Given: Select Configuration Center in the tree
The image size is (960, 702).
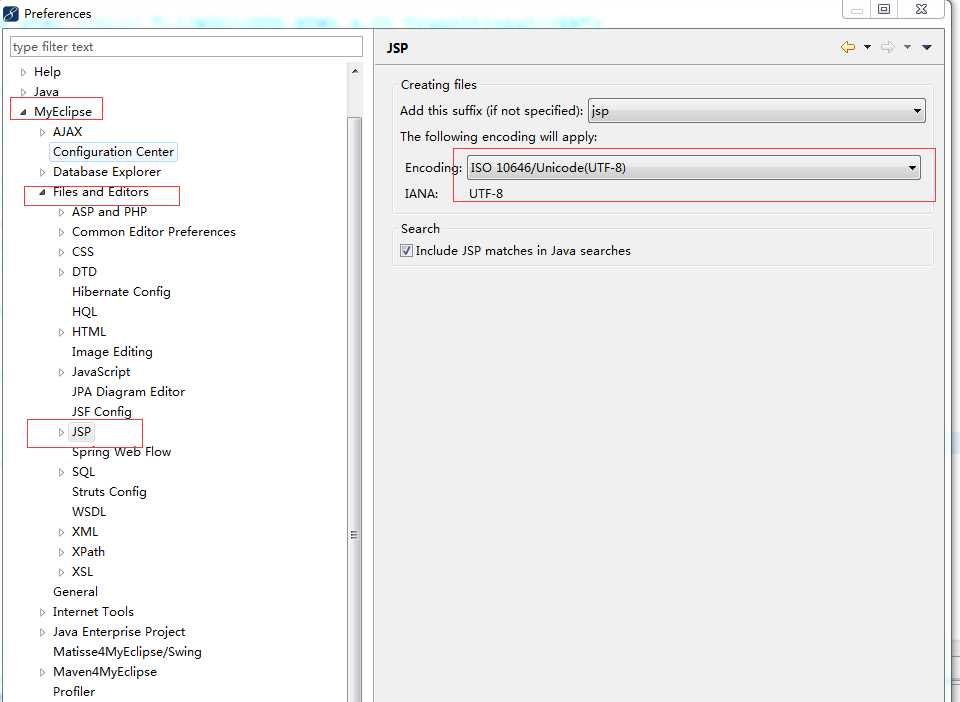Looking at the screenshot, I should 113,152.
